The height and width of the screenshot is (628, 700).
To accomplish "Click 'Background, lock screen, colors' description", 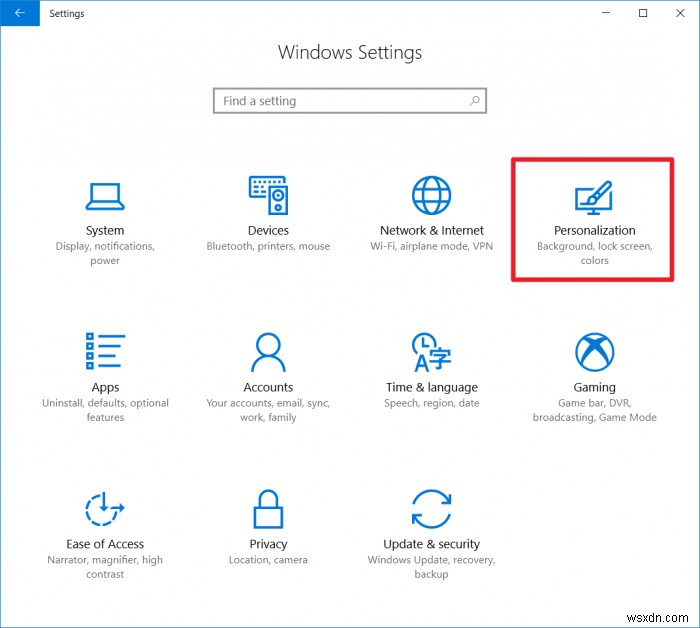I will pos(595,254).
